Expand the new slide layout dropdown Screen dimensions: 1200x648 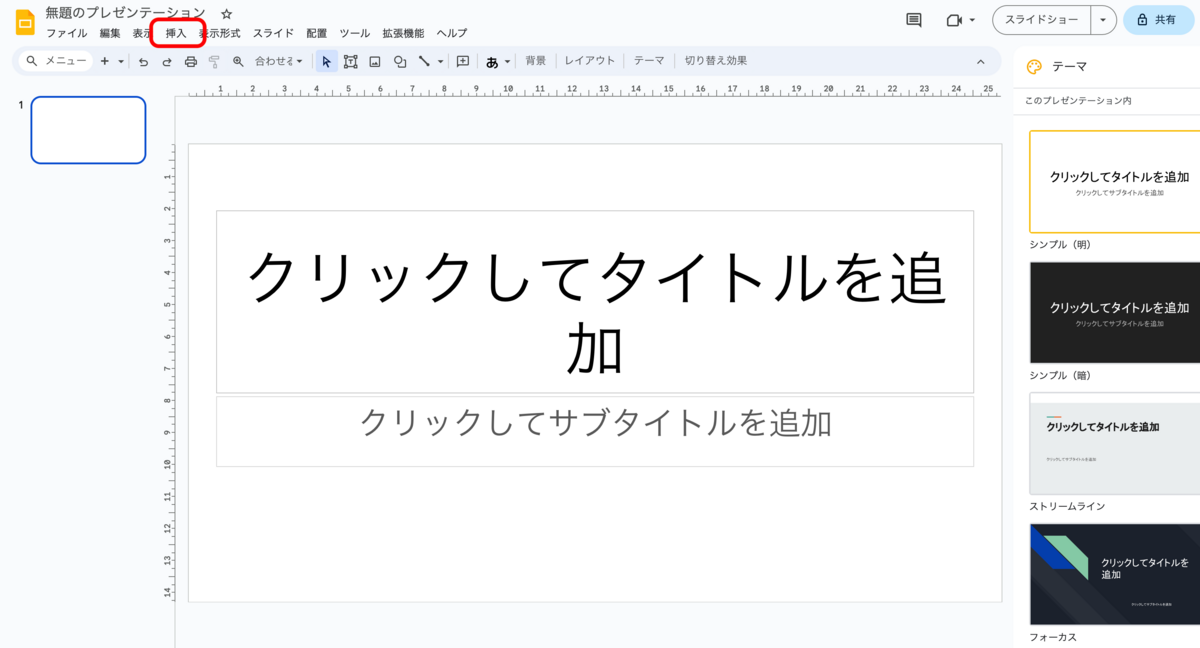pyautogui.click(x=121, y=61)
